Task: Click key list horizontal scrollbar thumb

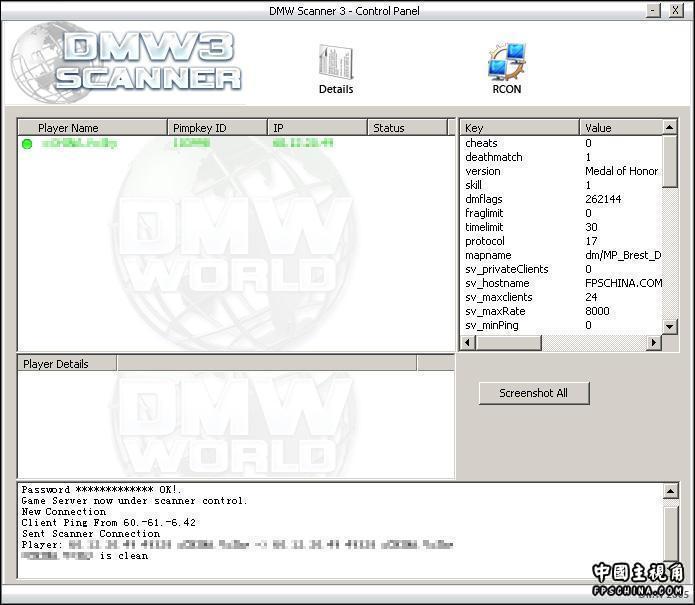Action: point(508,343)
